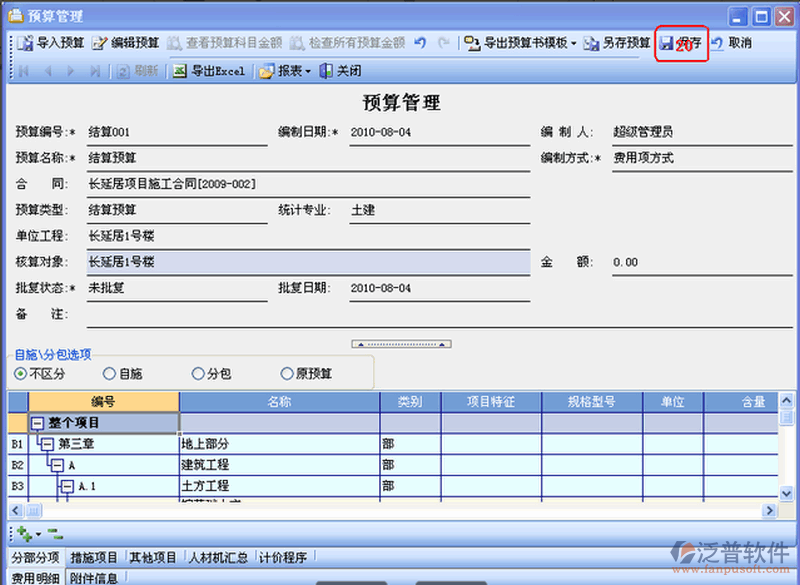Click the green minus delete row icon
The image size is (800, 585).
tap(54, 534)
